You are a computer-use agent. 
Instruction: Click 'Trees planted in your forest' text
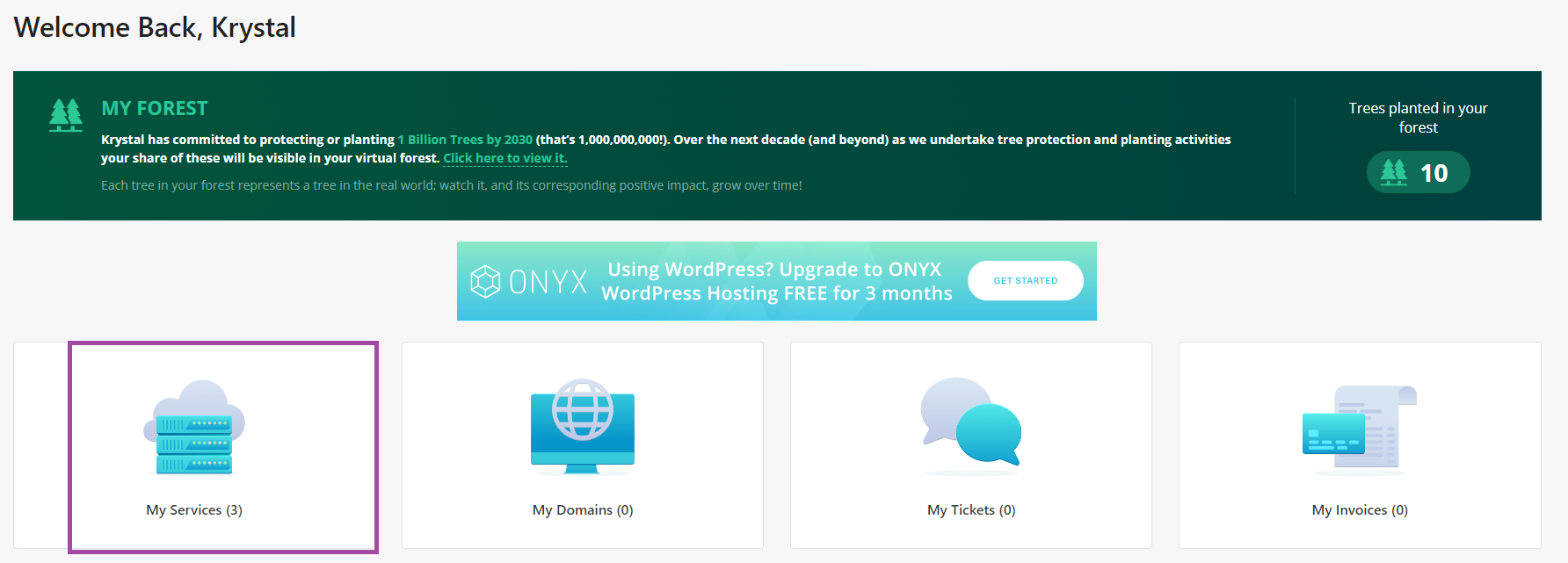pyautogui.click(x=1418, y=118)
